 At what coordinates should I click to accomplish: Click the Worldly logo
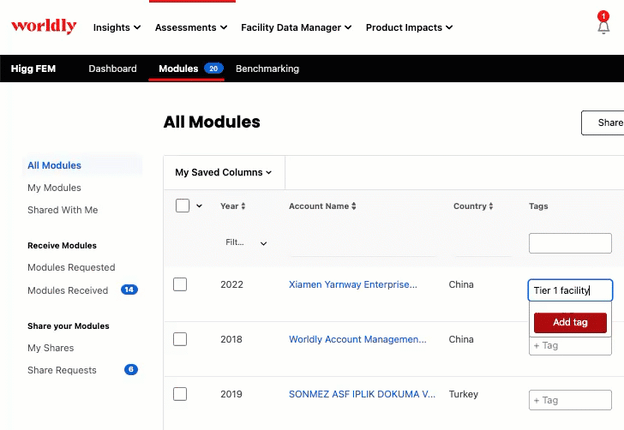point(44,26)
